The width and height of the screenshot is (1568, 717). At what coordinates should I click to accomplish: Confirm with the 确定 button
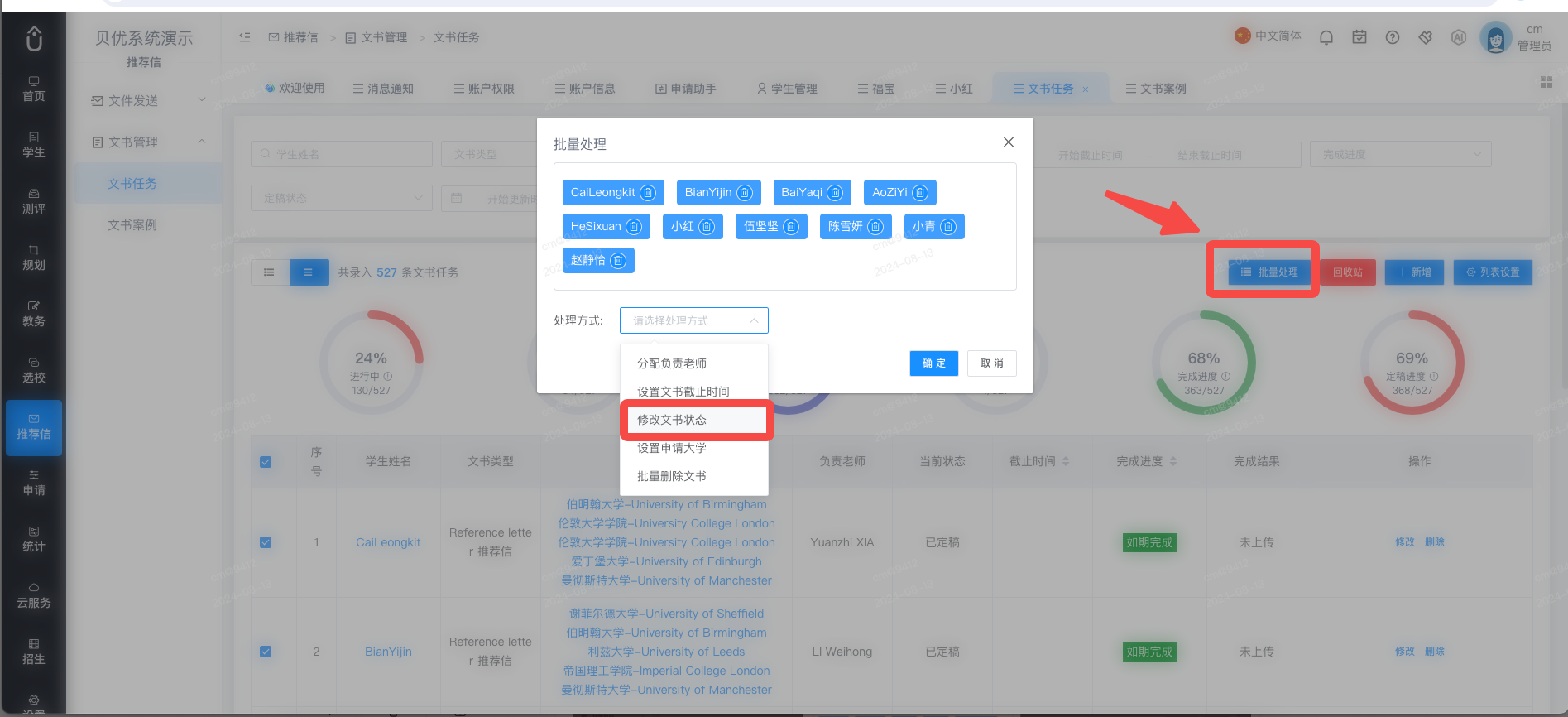pos(934,363)
